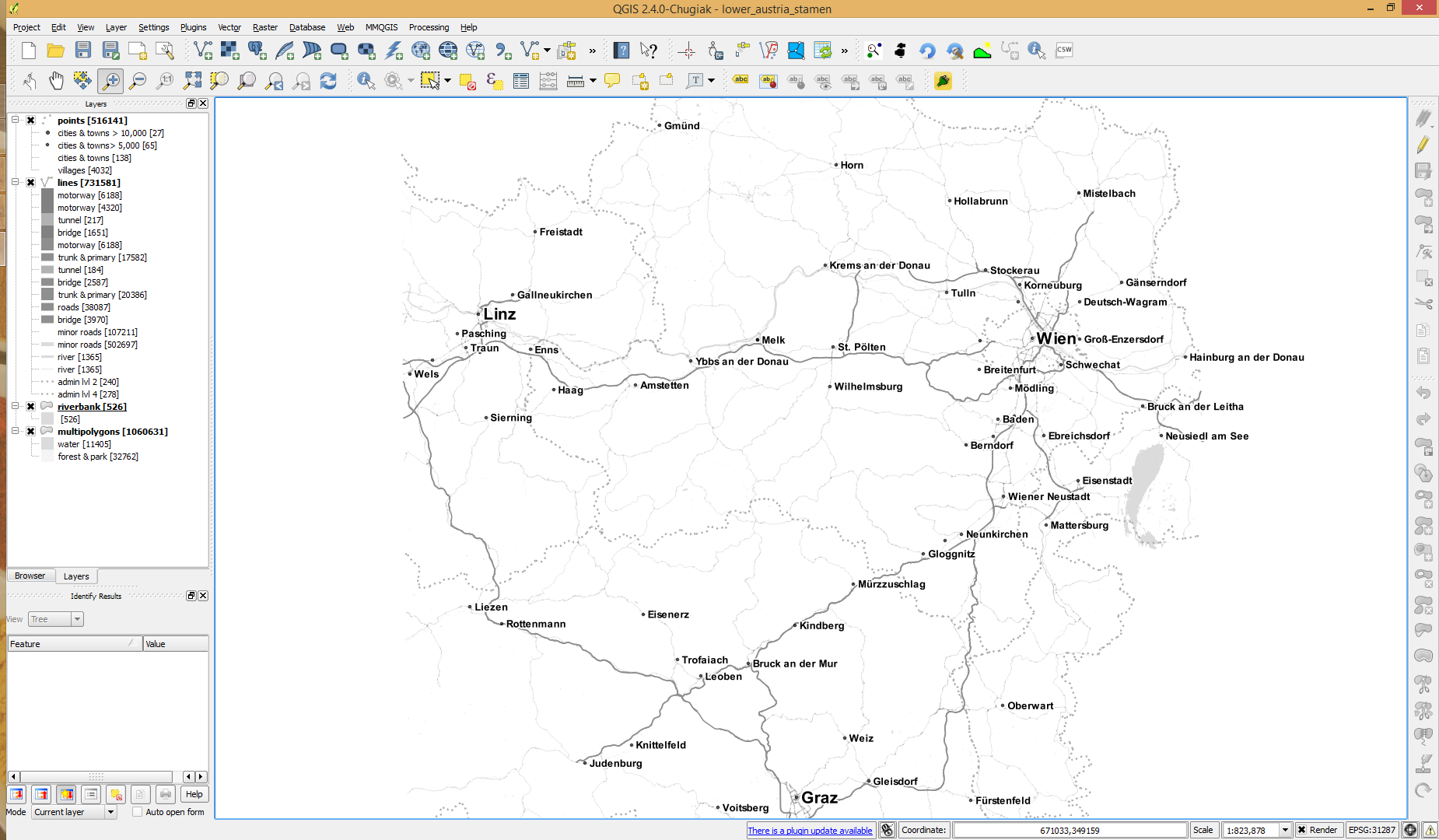Enable the Auto open form checkbox
Viewport: 1439px width, 840px height.
[138, 812]
